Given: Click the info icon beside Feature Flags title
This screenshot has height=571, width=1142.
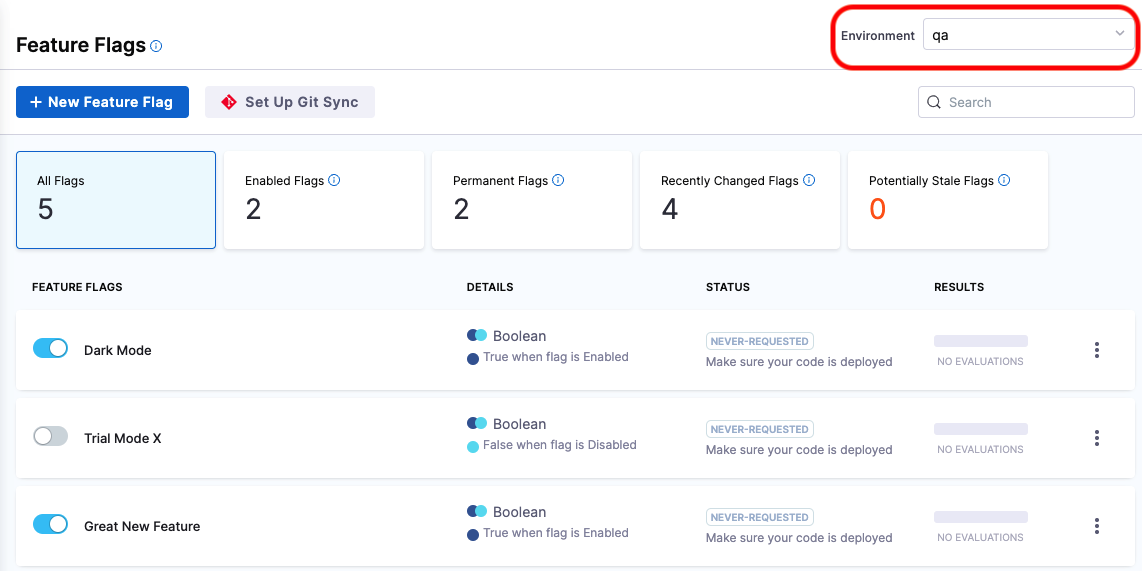Looking at the screenshot, I should pos(156,46).
